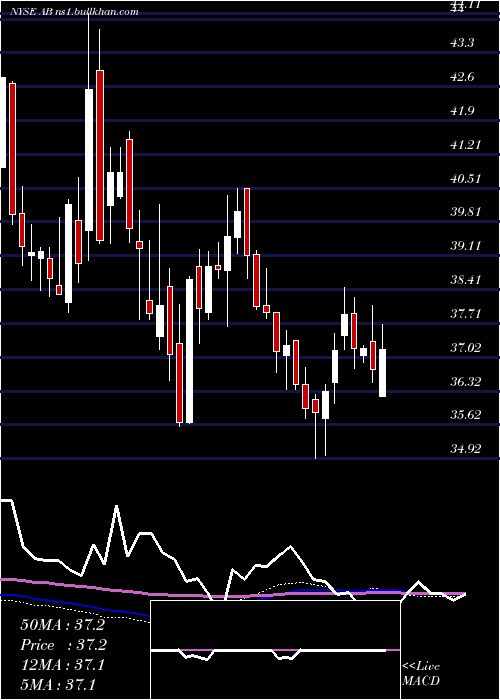Select the 43.3 price axis label
This screenshot has height=700, width=500.
click(x=462, y=43)
